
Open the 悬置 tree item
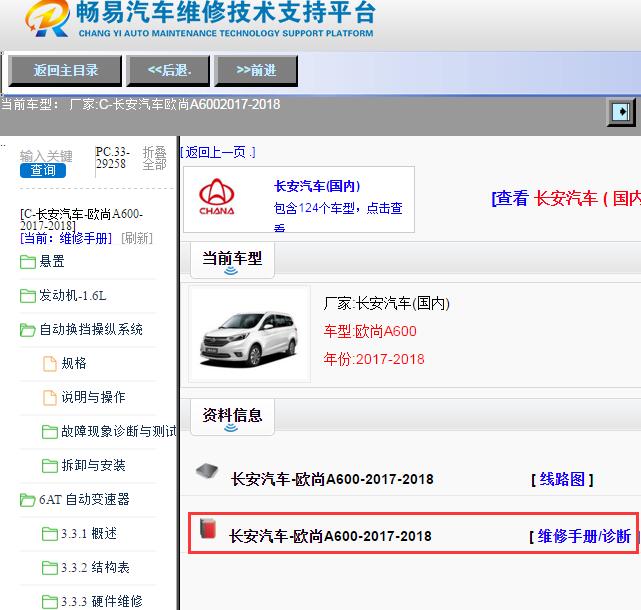52,261
